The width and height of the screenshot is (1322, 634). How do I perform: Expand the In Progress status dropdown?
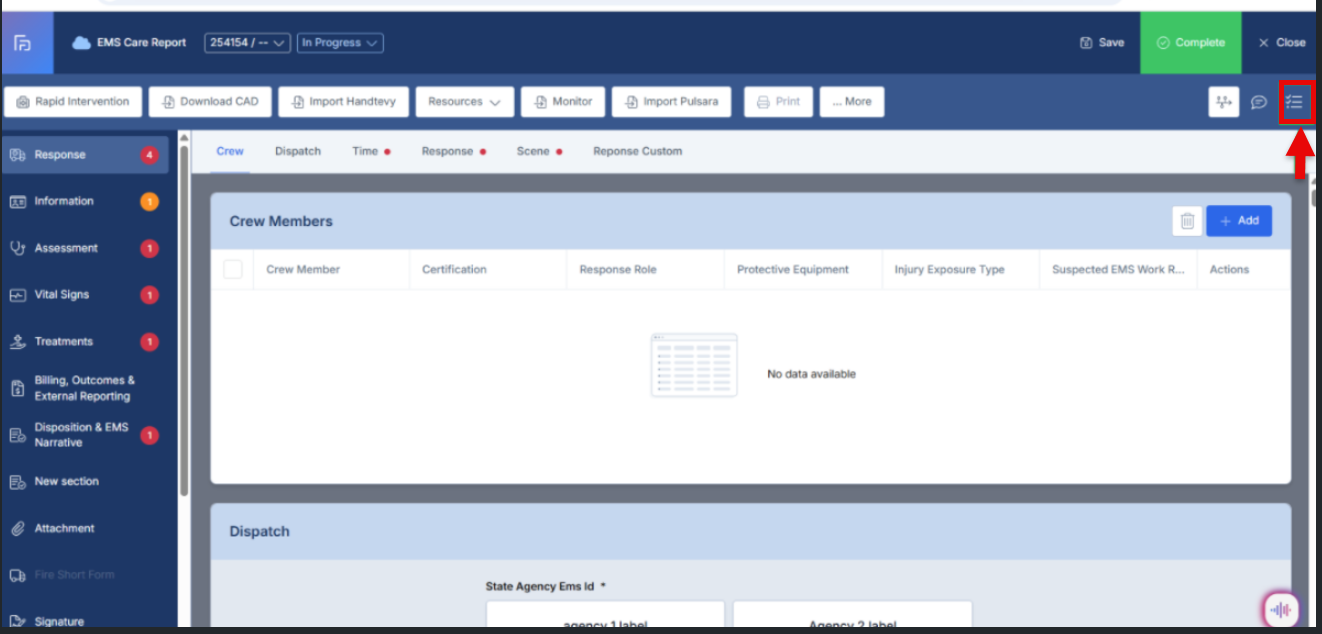pyautogui.click(x=340, y=43)
